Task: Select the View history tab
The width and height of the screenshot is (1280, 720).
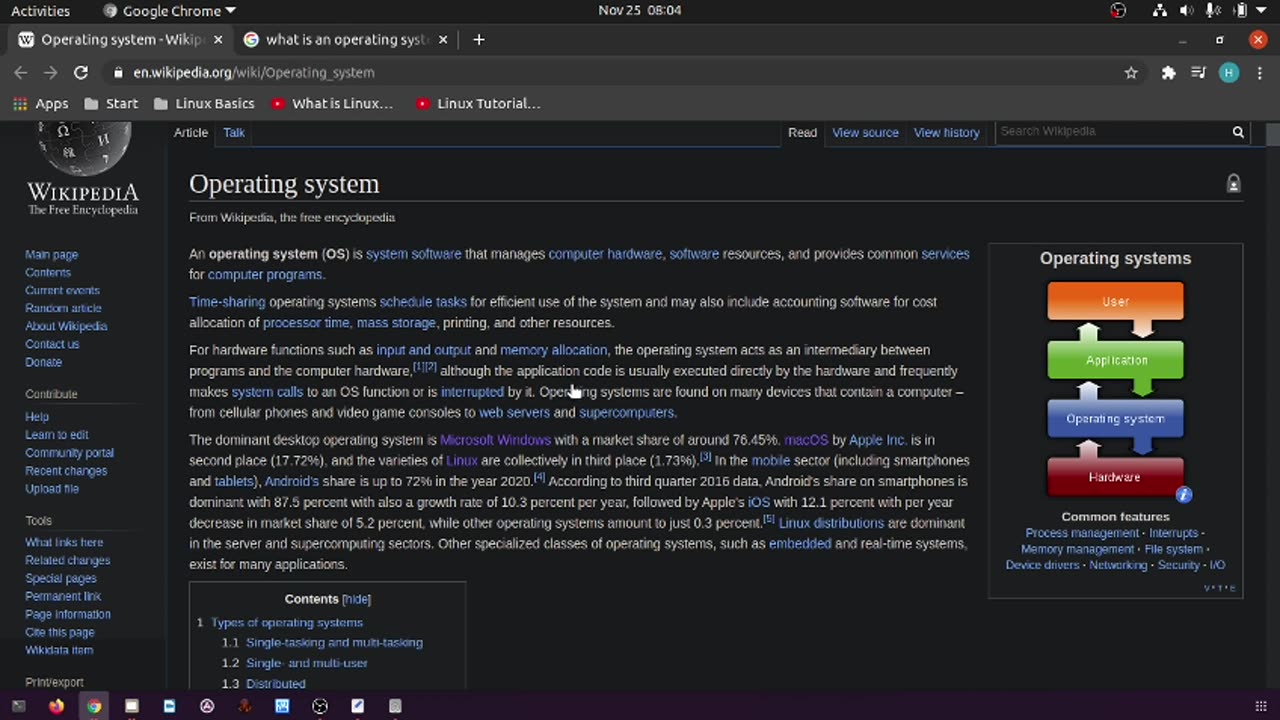Action: 946,132
